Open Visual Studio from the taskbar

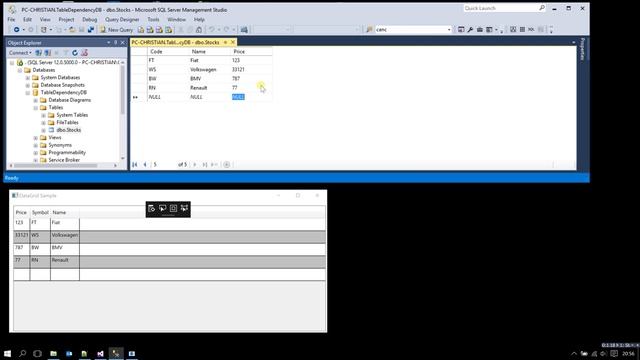click(100, 353)
